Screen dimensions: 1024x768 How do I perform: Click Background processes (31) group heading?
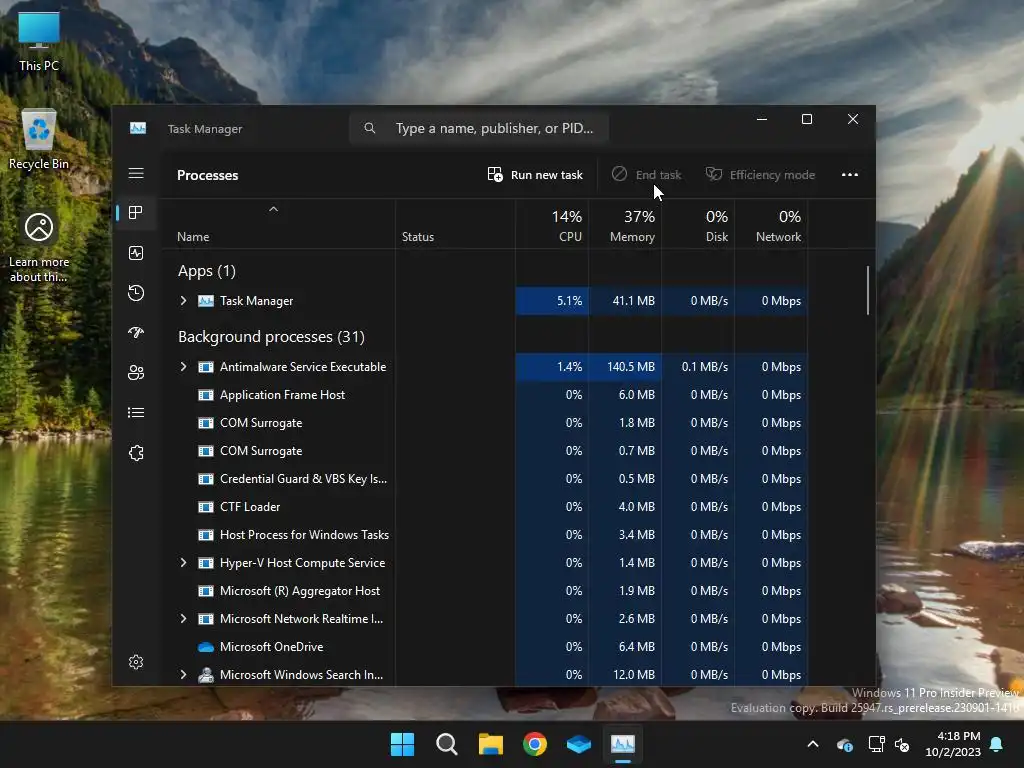click(271, 336)
